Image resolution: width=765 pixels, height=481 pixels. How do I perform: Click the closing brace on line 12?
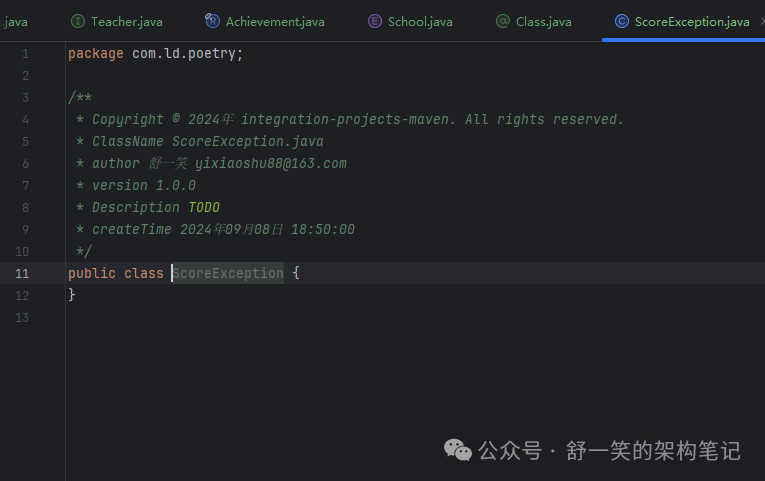pos(72,295)
